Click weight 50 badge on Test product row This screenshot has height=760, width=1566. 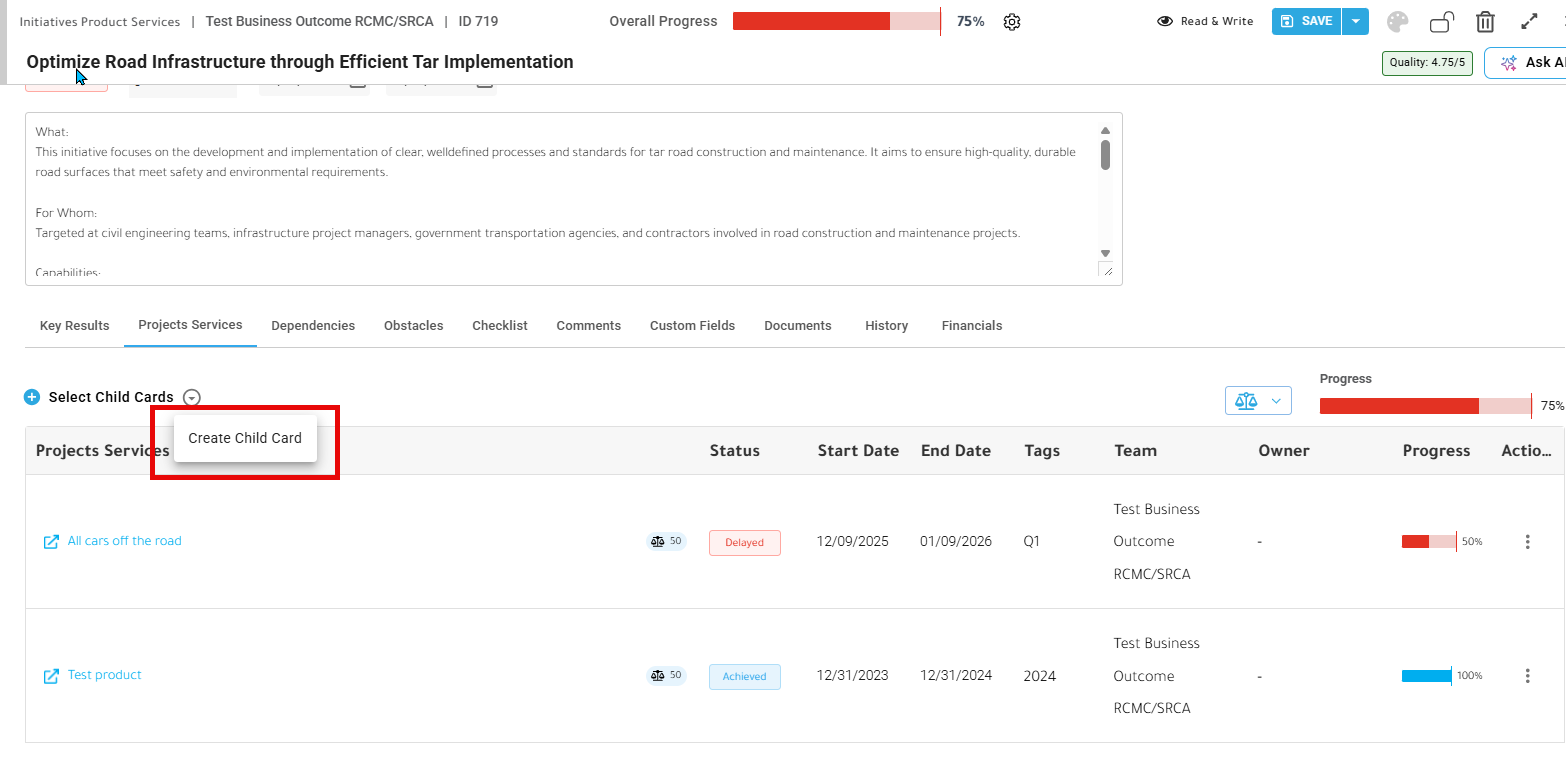click(666, 676)
